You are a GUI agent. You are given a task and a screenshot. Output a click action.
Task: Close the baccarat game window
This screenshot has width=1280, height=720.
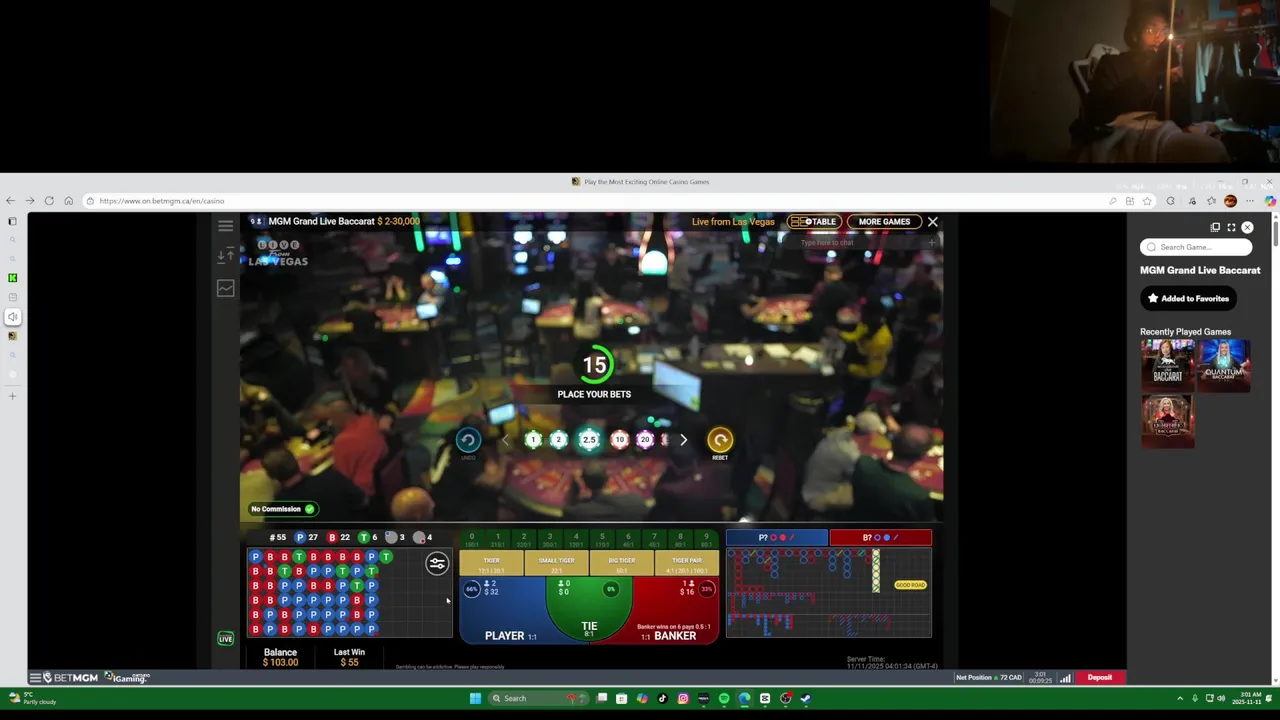tap(932, 222)
